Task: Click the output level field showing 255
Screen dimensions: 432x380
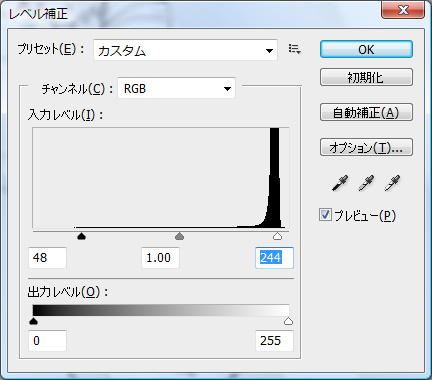Action: click(274, 341)
